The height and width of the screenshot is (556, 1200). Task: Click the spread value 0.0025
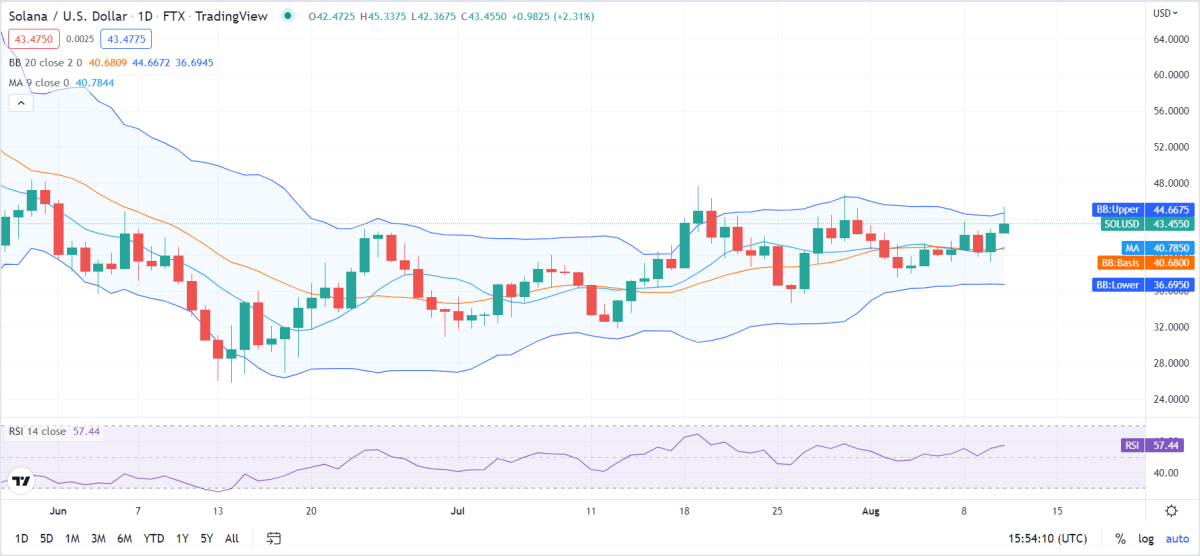pyautogui.click(x=81, y=39)
